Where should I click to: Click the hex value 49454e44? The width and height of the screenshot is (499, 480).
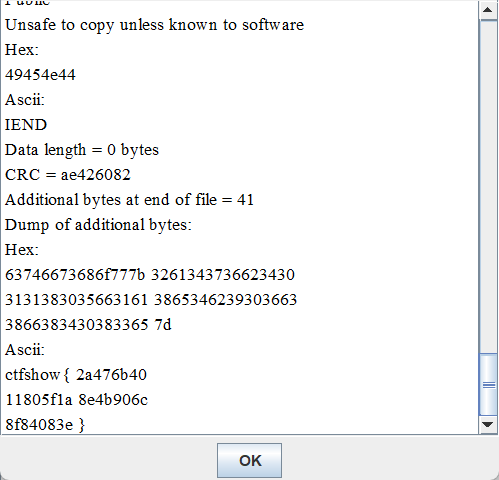click(x=40, y=75)
